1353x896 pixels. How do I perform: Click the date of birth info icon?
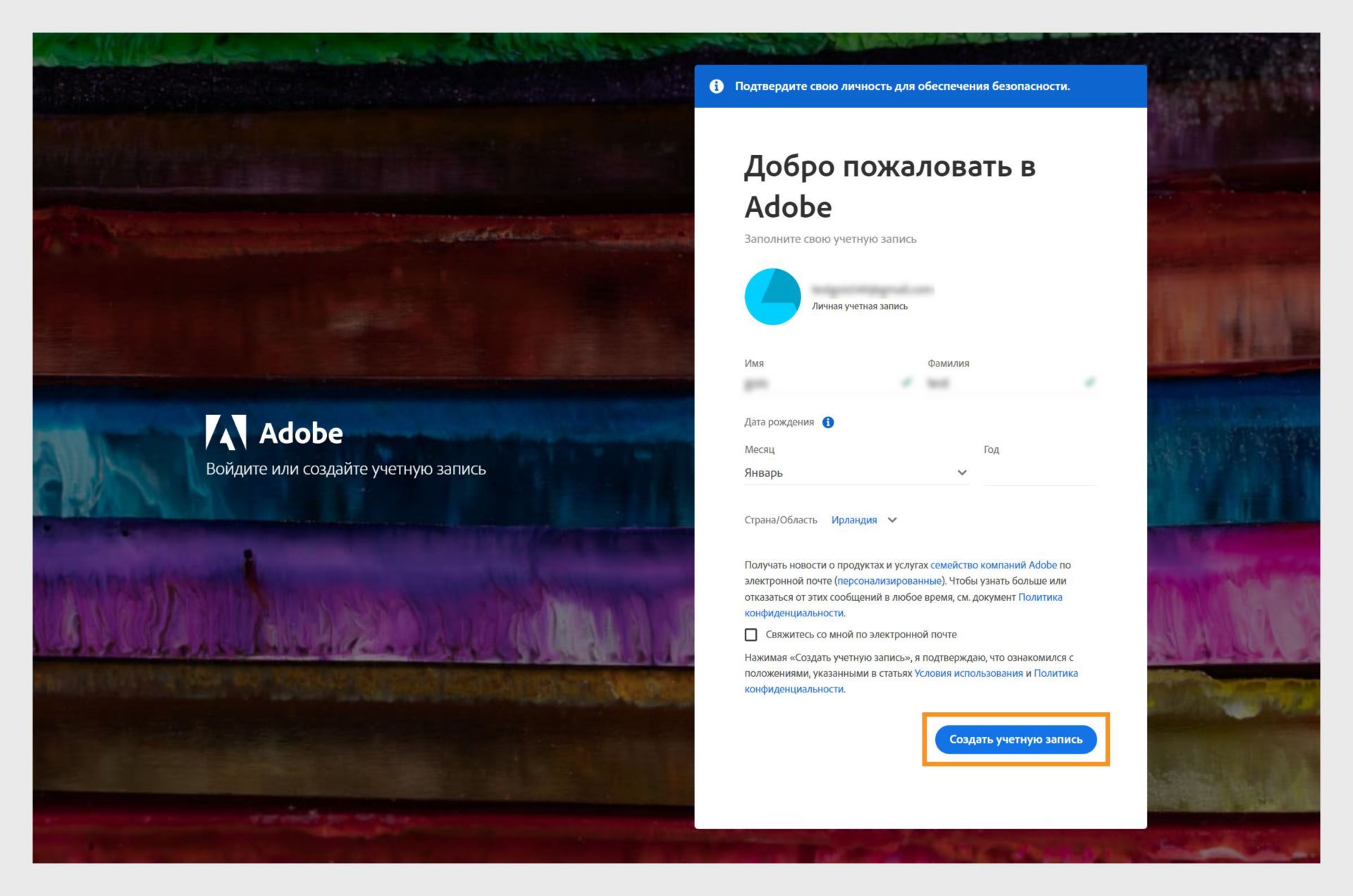pyautogui.click(x=828, y=422)
